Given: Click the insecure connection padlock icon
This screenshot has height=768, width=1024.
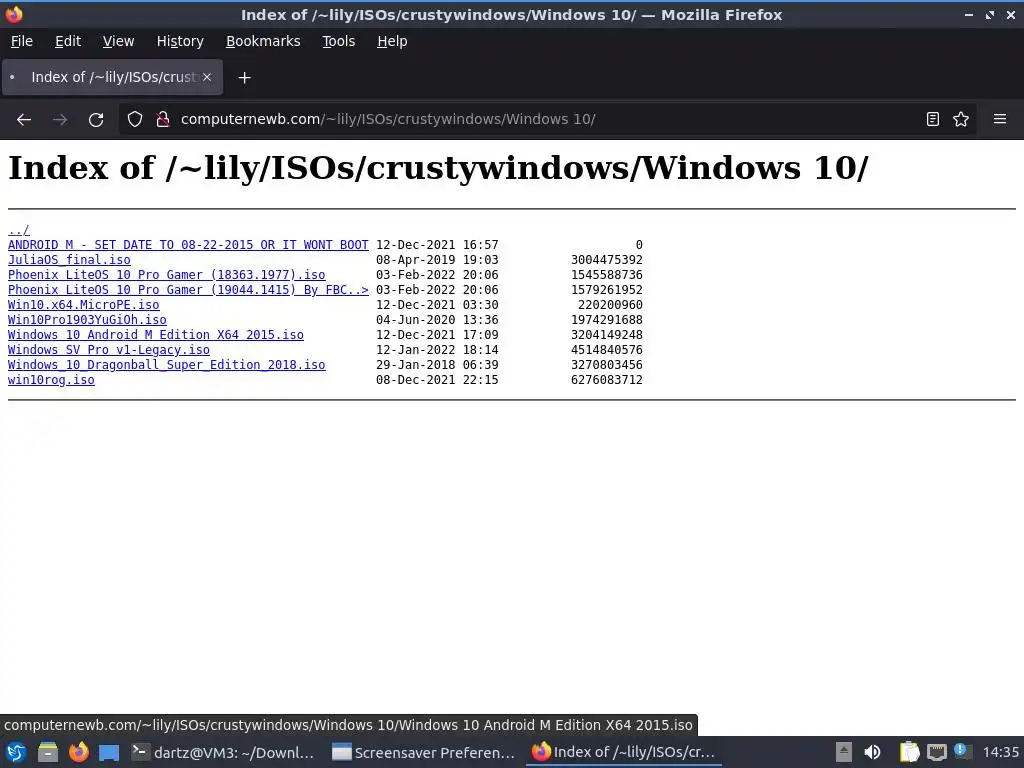Looking at the screenshot, I should point(163,119).
